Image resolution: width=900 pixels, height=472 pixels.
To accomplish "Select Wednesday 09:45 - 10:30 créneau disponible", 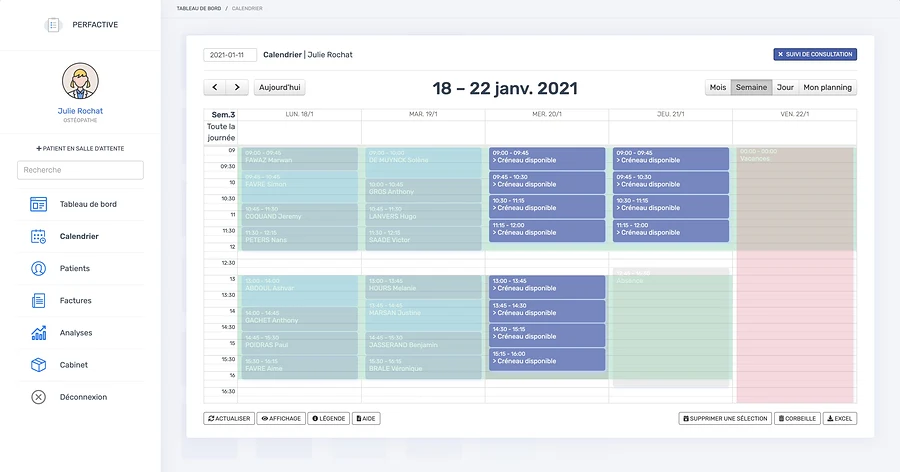I will 547,183.
